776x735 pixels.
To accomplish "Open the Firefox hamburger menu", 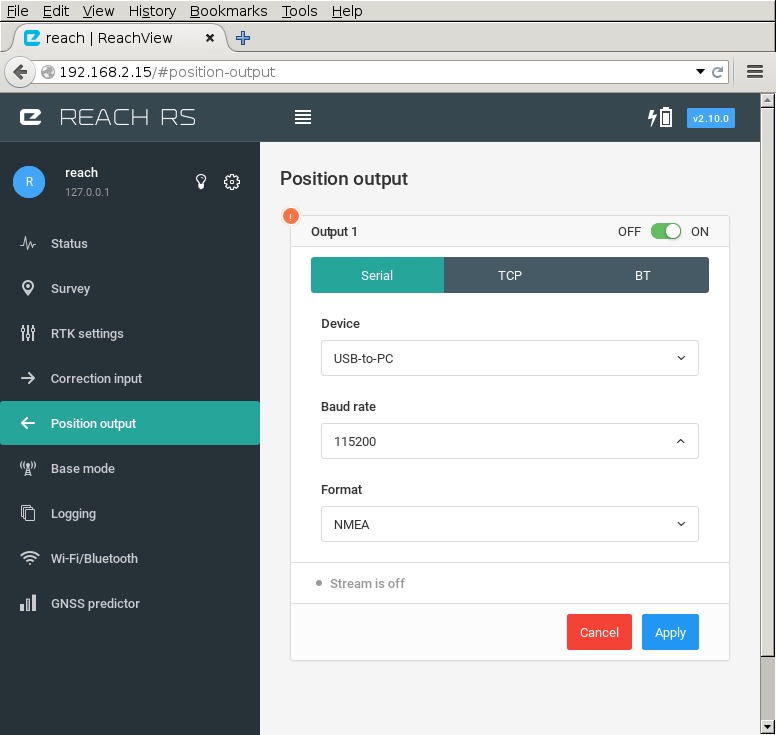I will point(755,72).
